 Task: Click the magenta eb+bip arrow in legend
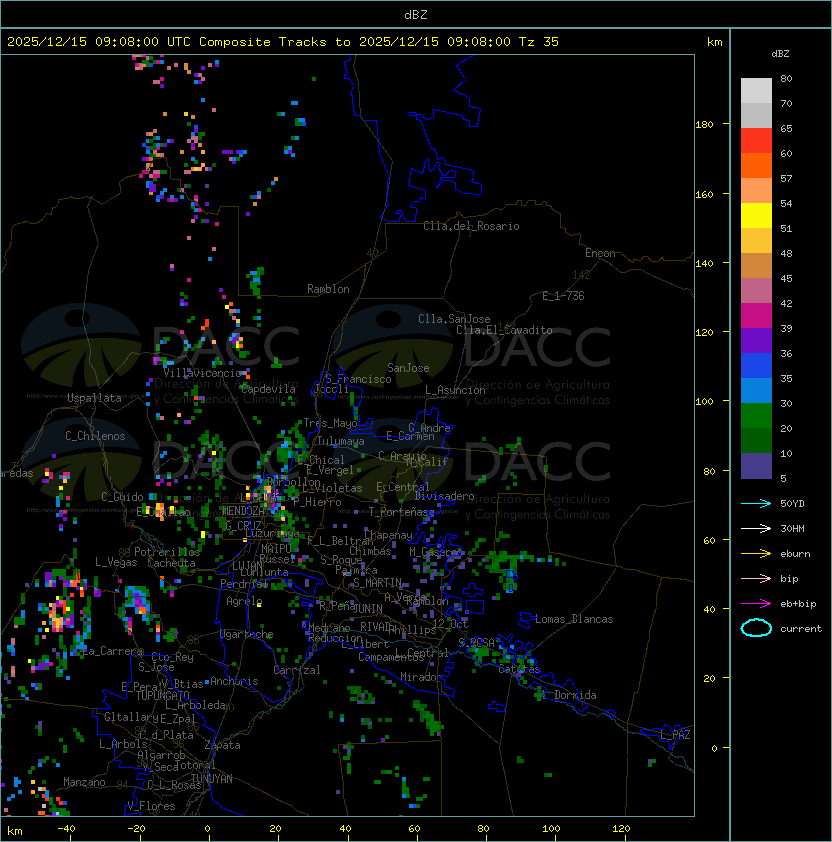point(756,604)
